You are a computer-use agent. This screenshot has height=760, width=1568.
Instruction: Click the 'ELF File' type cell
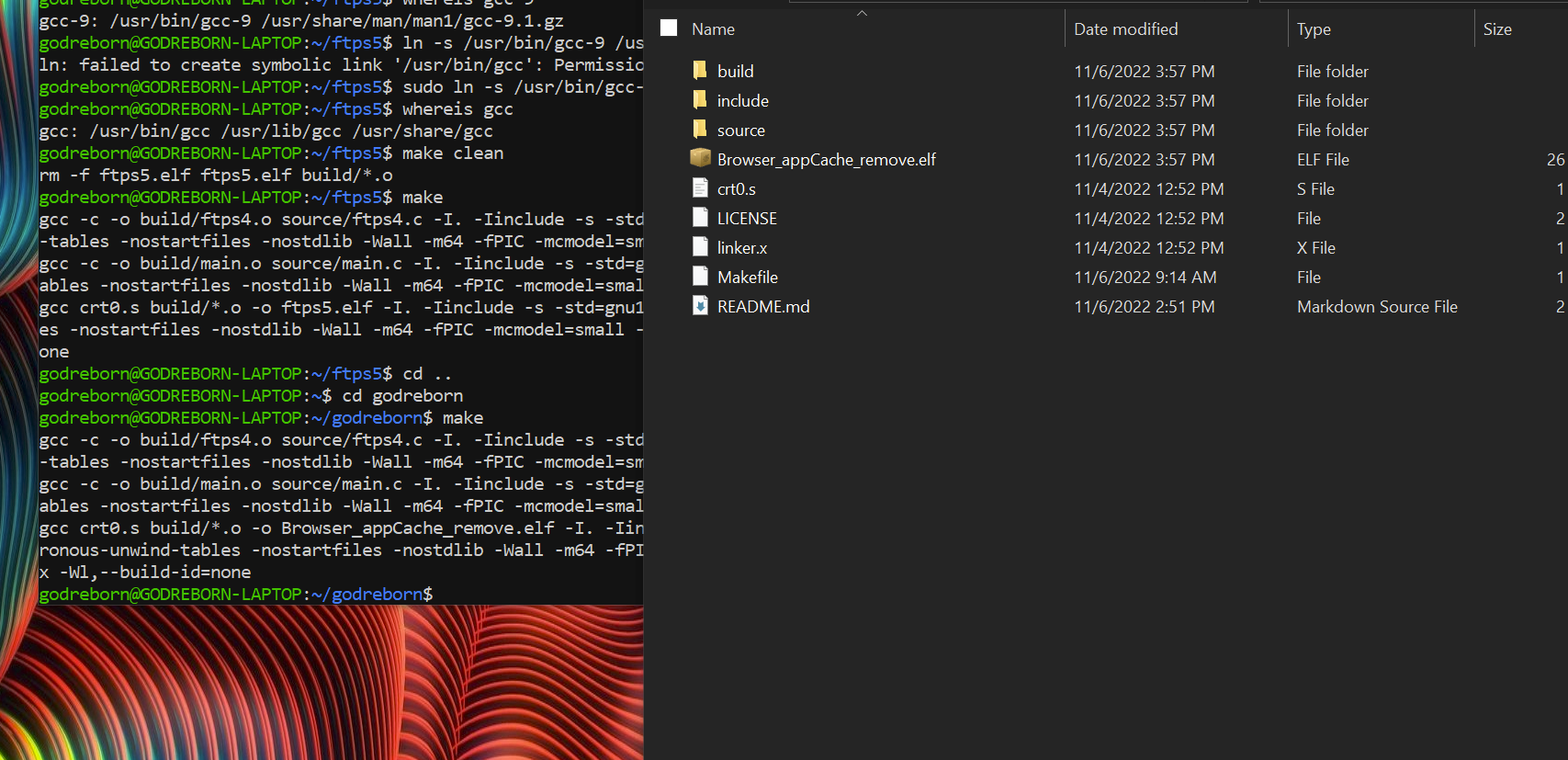(1323, 159)
